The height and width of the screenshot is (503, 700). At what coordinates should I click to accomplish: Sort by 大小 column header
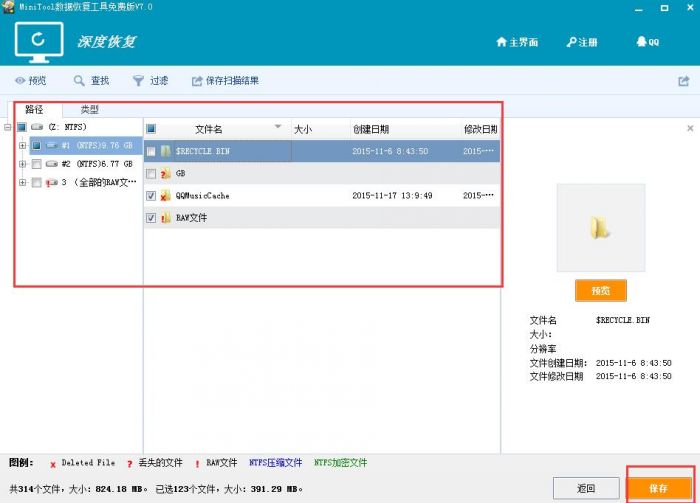303,129
